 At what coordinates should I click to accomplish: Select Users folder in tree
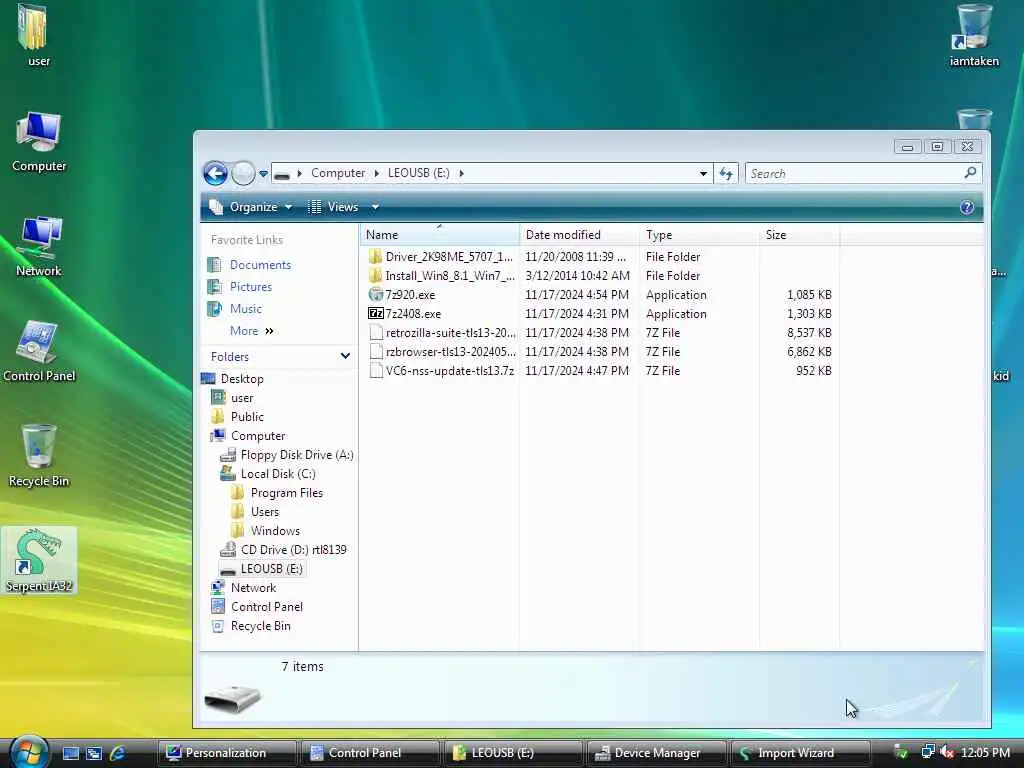click(264, 511)
